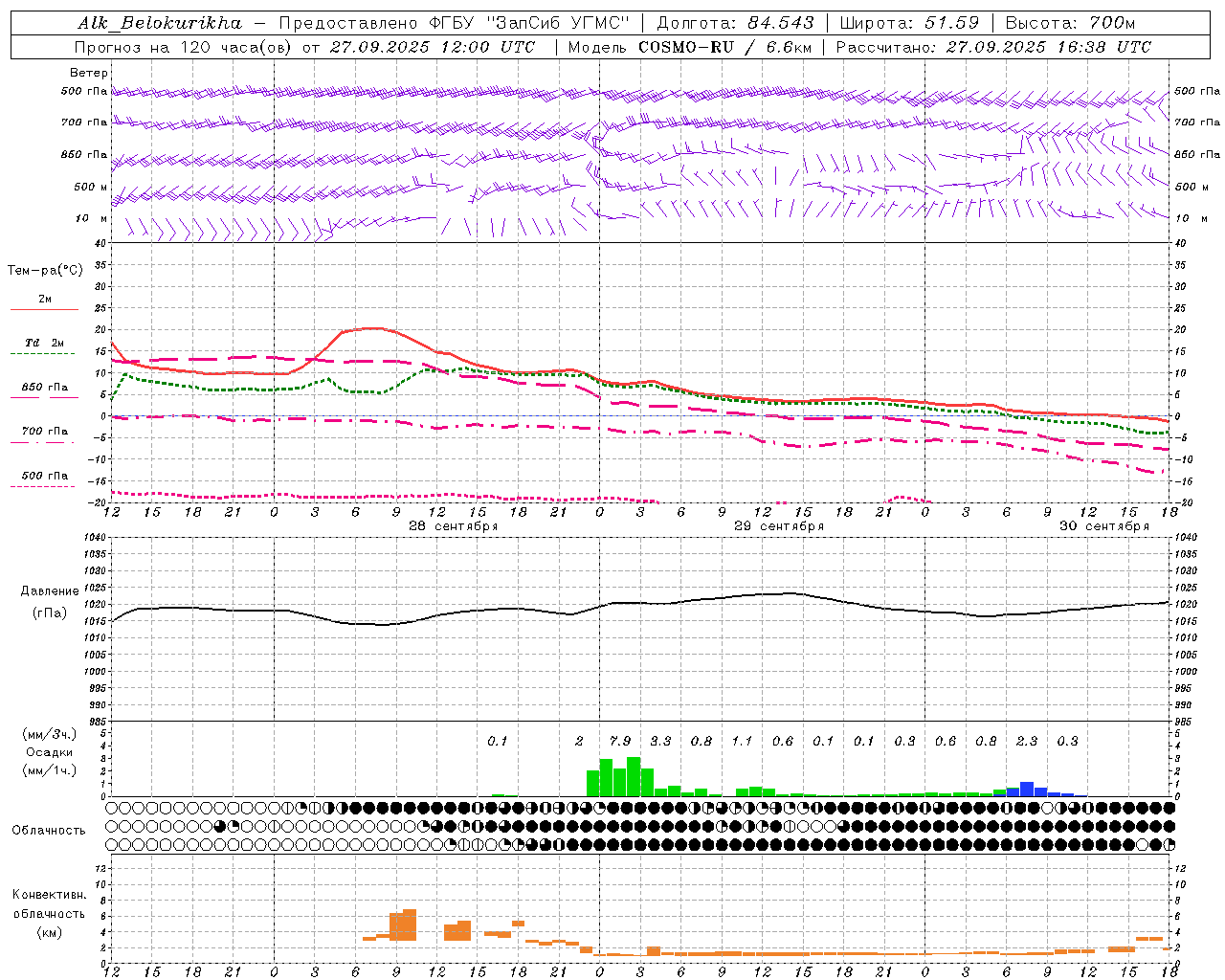The image size is (1225, 980).
Task: Select the model text COSMO-RU / 6.6км
Action: (724, 47)
